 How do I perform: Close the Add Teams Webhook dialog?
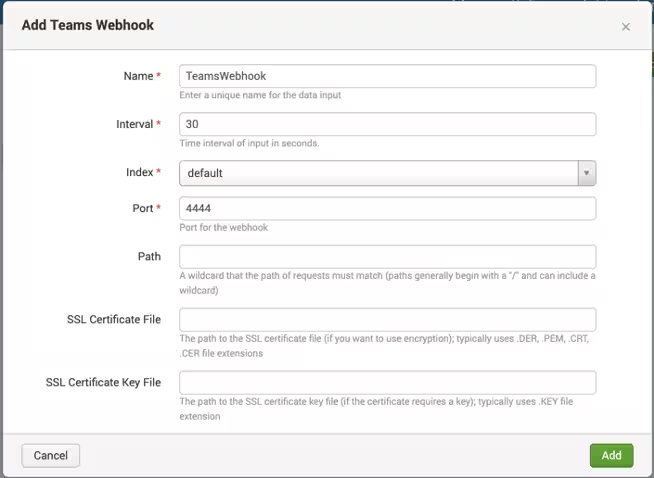(626, 27)
